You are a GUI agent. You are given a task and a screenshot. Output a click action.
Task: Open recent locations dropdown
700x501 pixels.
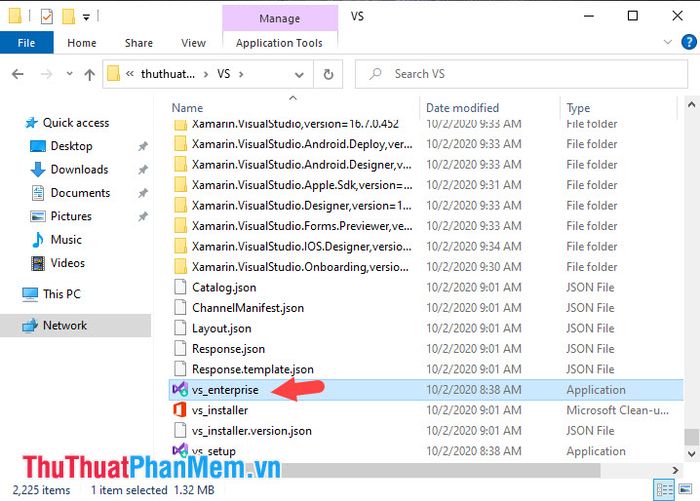pyautogui.click(x=69, y=74)
